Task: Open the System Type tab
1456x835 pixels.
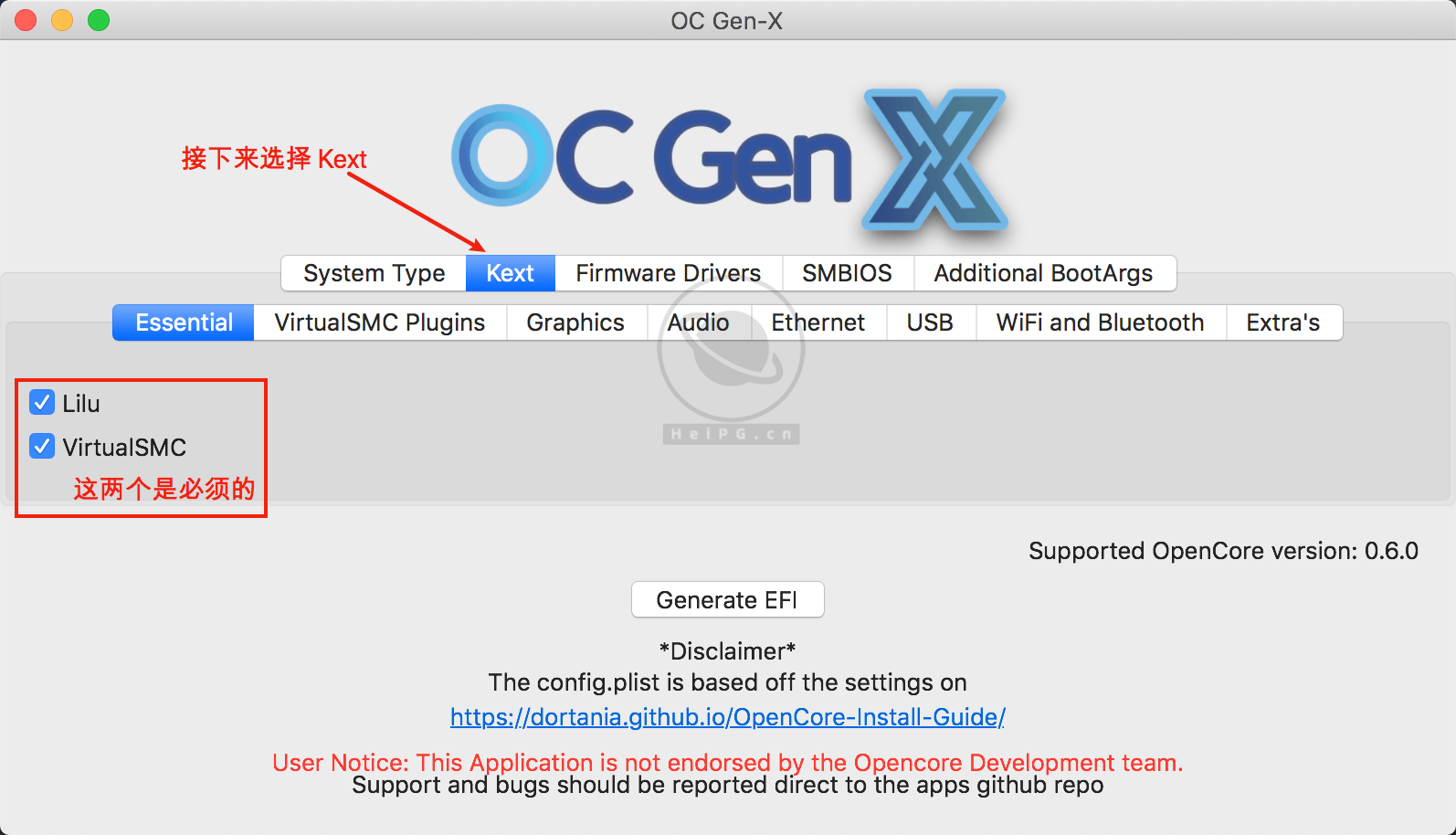Action: [374, 273]
